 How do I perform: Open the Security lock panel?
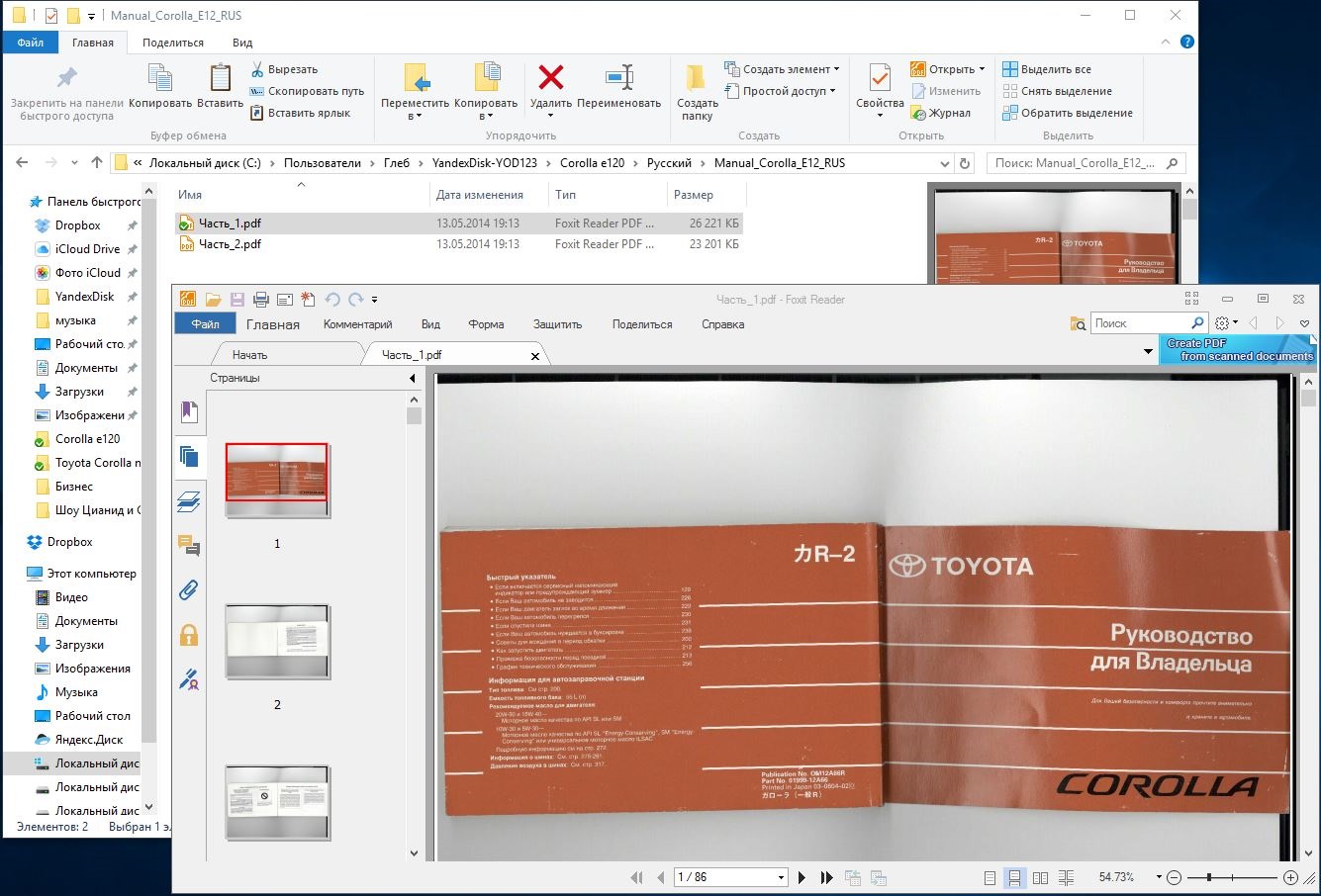pos(189,634)
